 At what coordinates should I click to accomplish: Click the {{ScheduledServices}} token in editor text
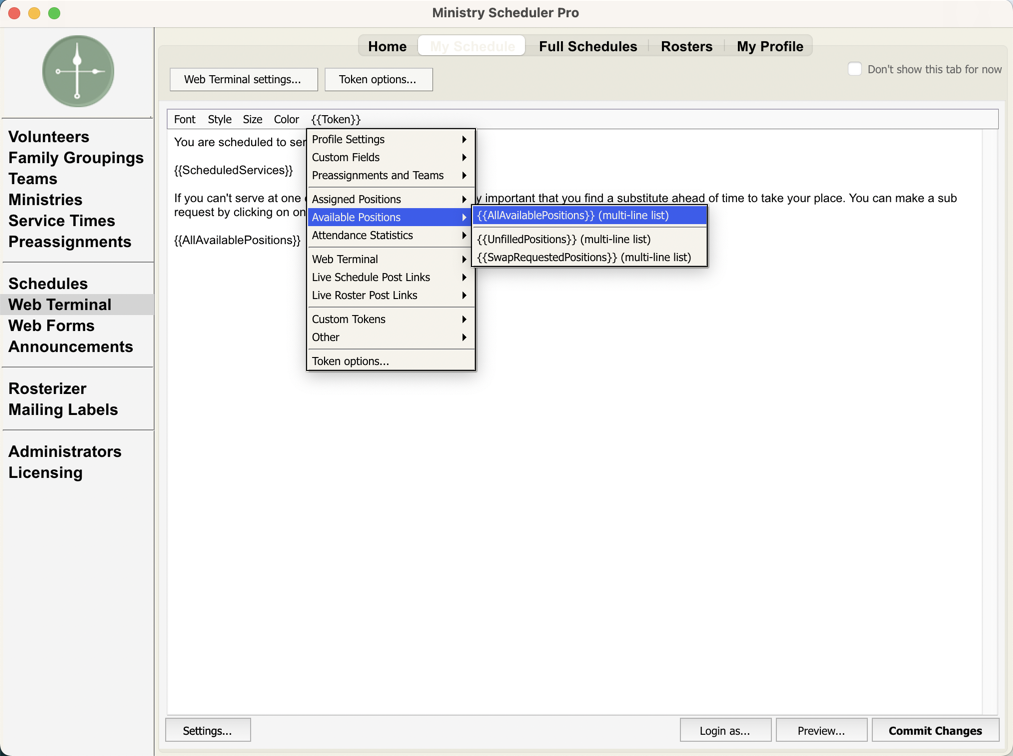pos(233,170)
